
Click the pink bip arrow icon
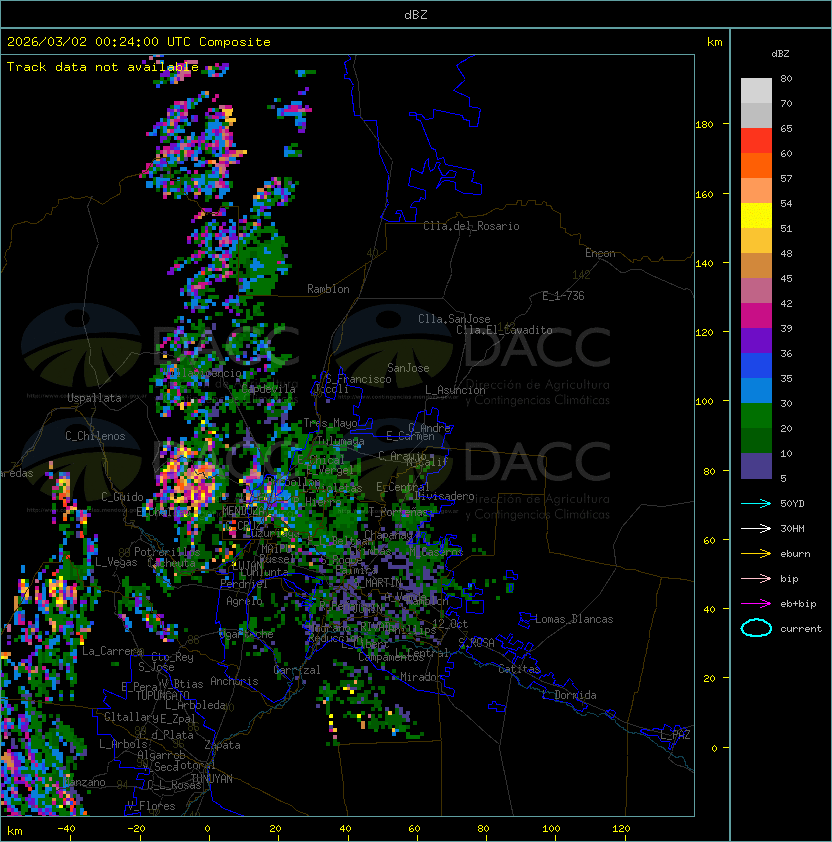[x=756, y=578]
